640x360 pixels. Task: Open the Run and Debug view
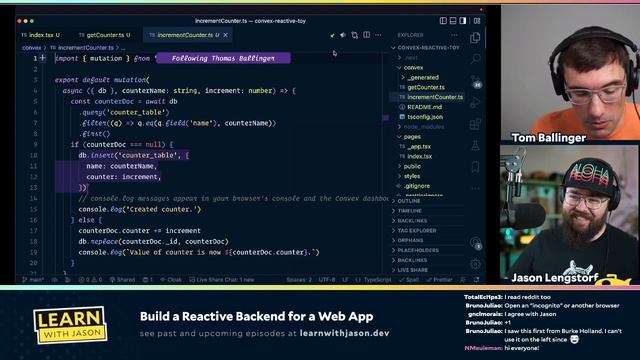476,103
